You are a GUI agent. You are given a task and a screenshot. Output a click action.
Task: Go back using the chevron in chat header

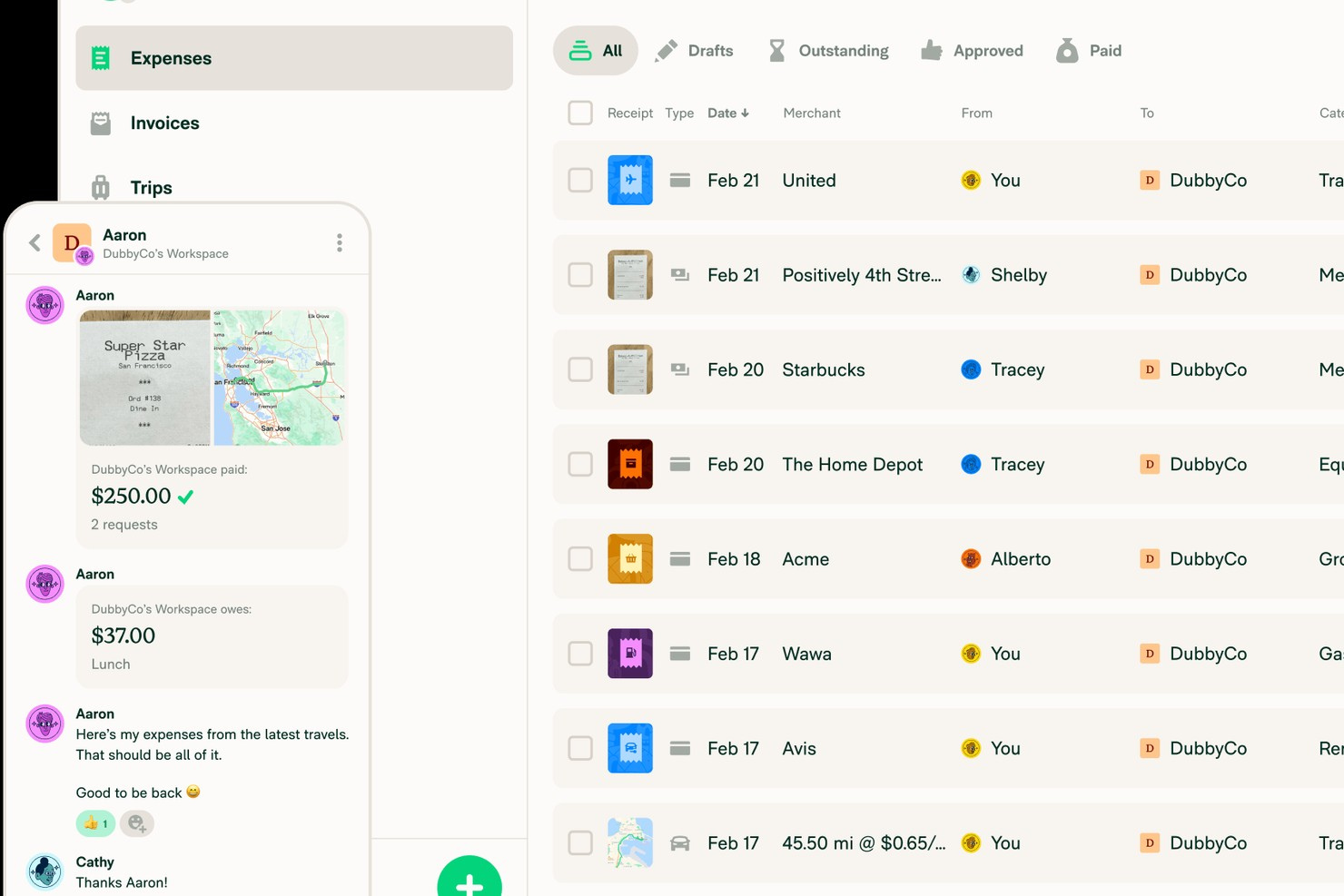(34, 242)
